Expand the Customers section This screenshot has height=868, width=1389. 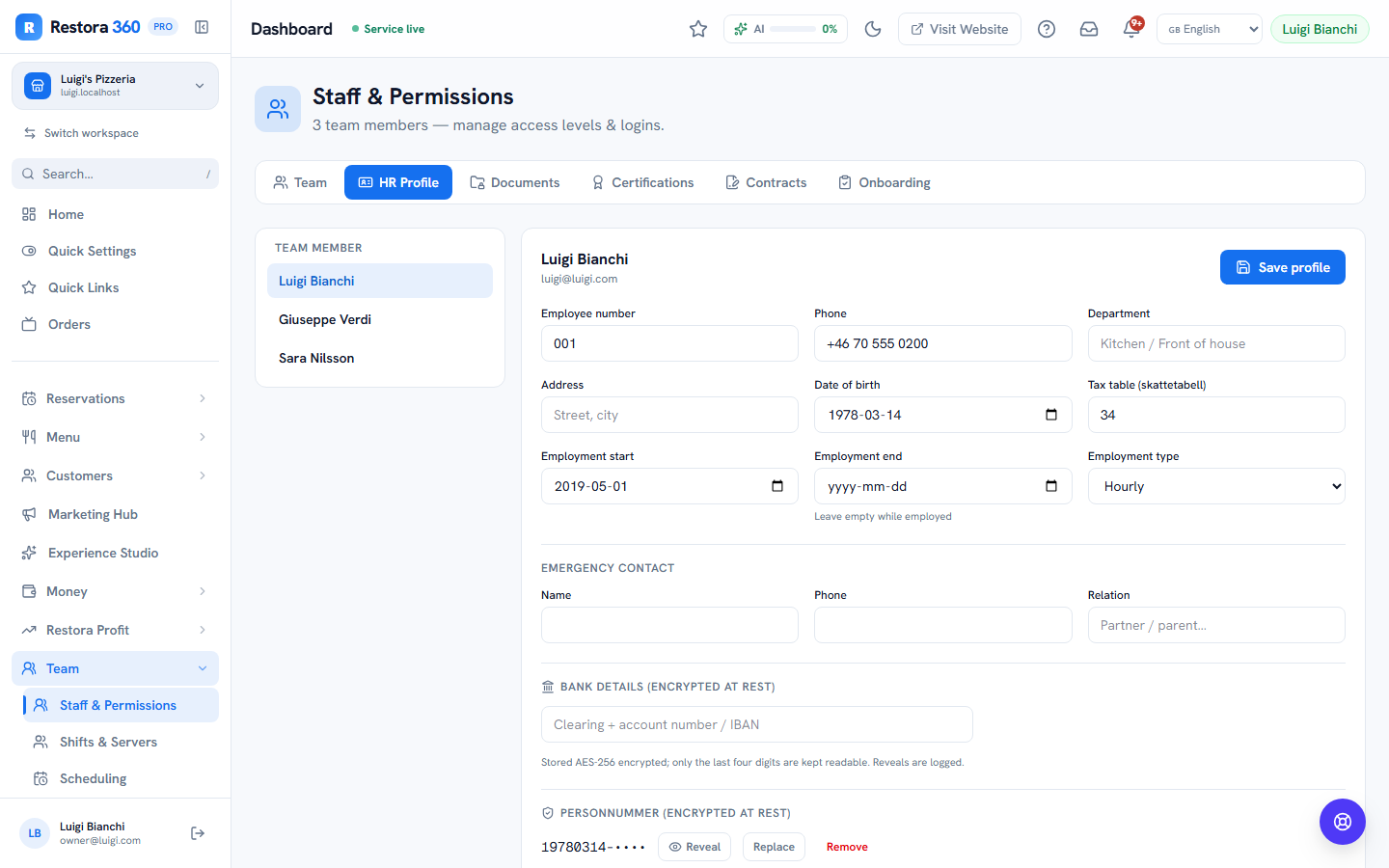click(115, 475)
